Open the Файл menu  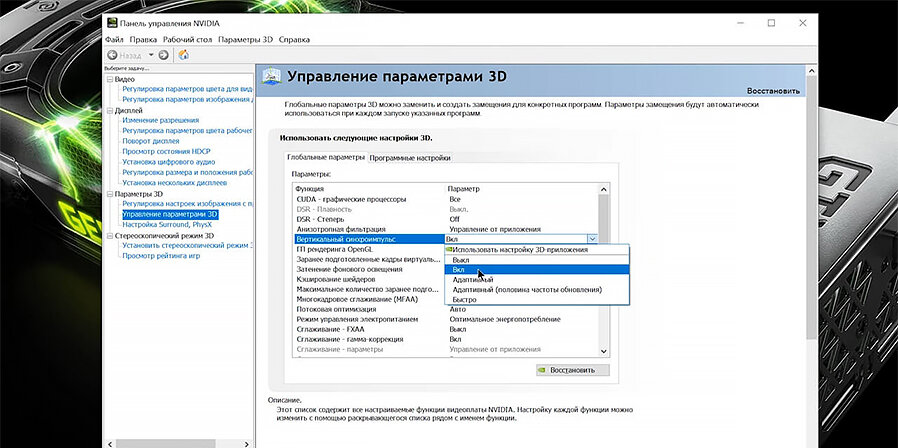pos(114,40)
